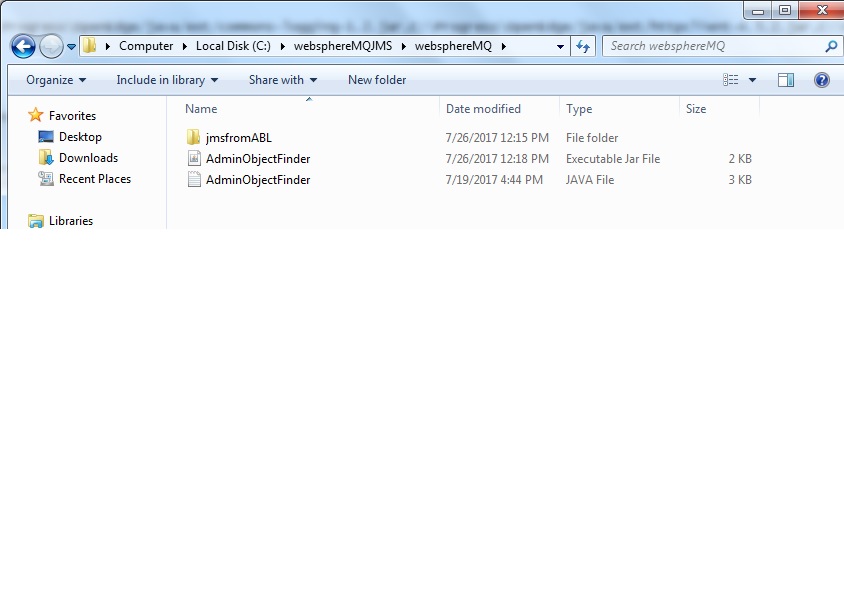Screen dimensions: 844x600
Task: Click the Back navigation arrow button
Action: pyautogui.click(x=23, y=46)
